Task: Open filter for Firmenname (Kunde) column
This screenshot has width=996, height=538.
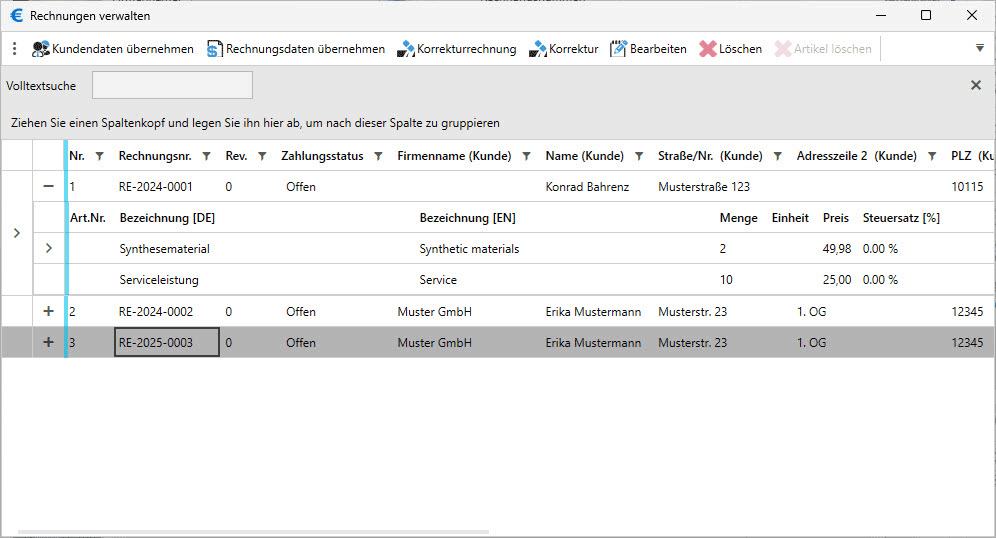Action: click(527, 156)
